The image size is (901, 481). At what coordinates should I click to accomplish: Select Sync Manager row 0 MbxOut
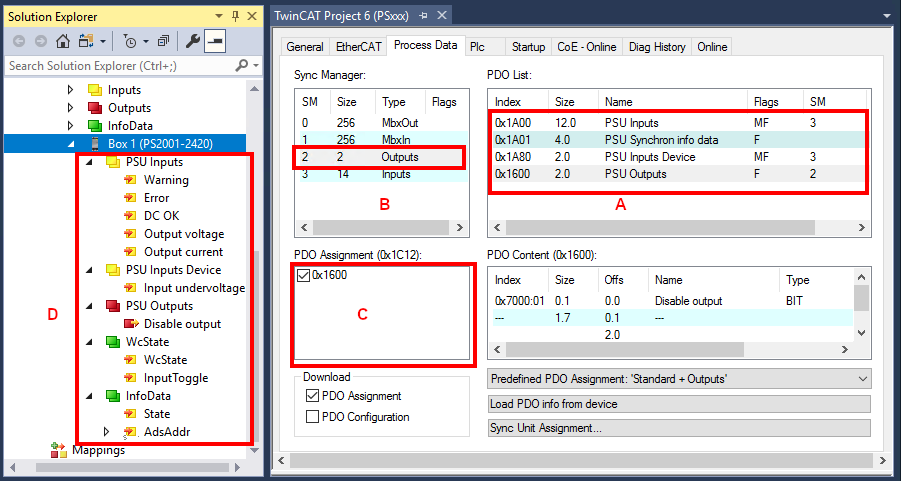[x=382, y=122]
